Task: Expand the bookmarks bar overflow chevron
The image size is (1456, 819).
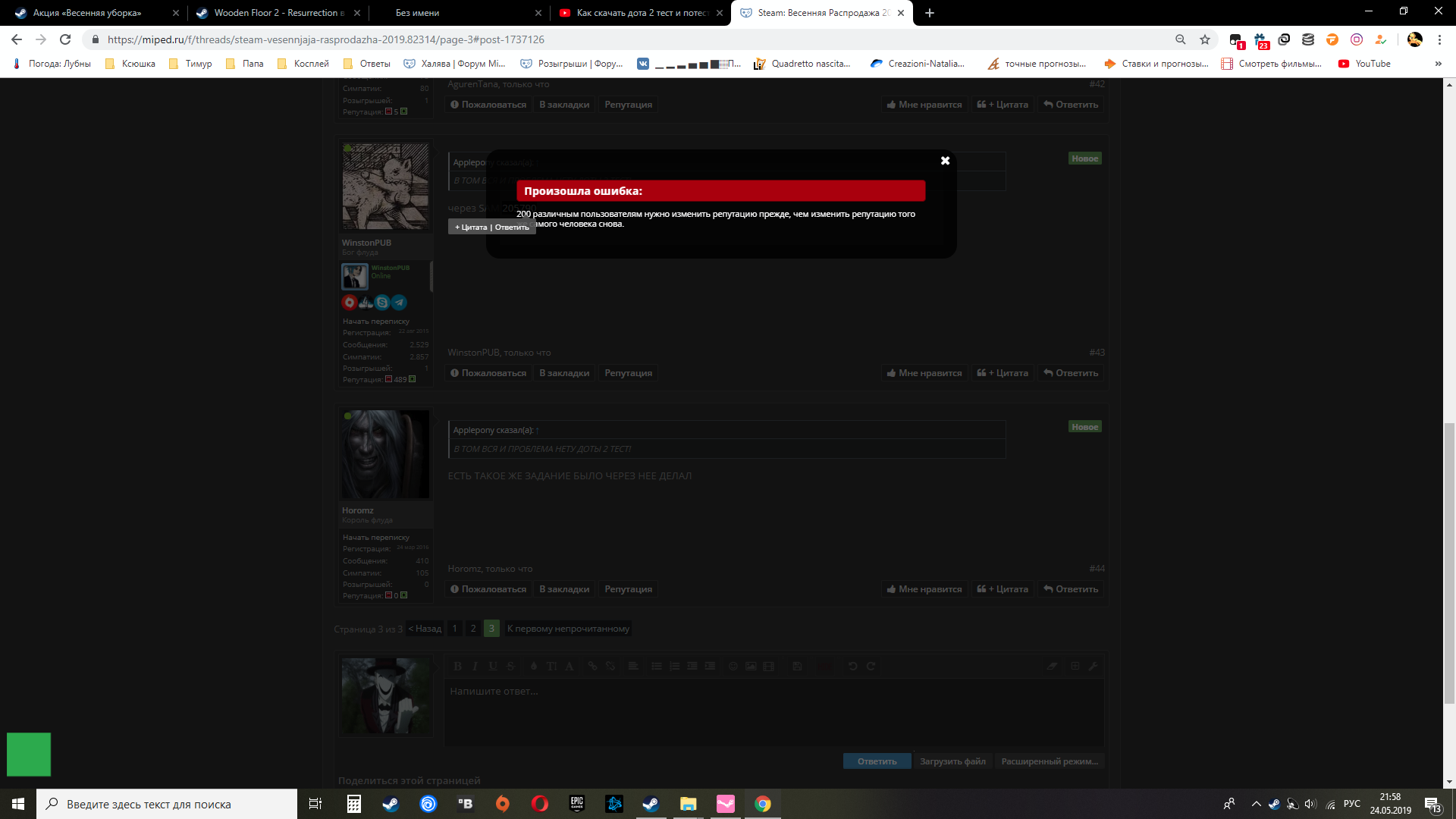Action: click(x=1438, y=64)
